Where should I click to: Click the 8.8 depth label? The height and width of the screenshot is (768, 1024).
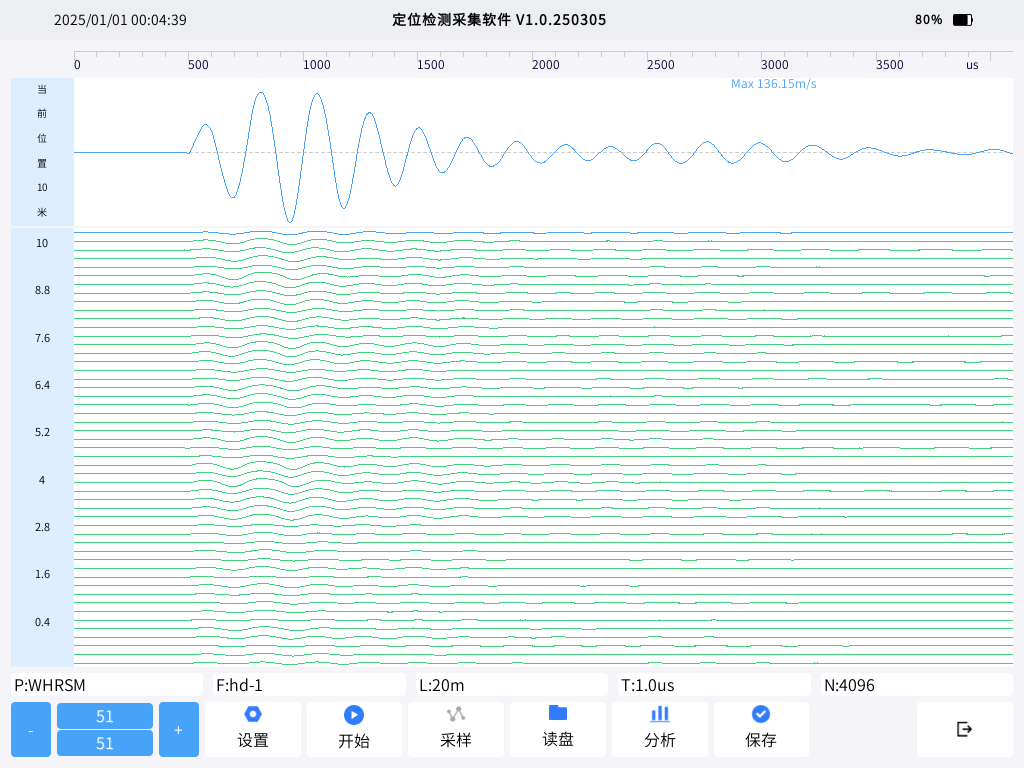pyautogui.click(x=42, y=290)
